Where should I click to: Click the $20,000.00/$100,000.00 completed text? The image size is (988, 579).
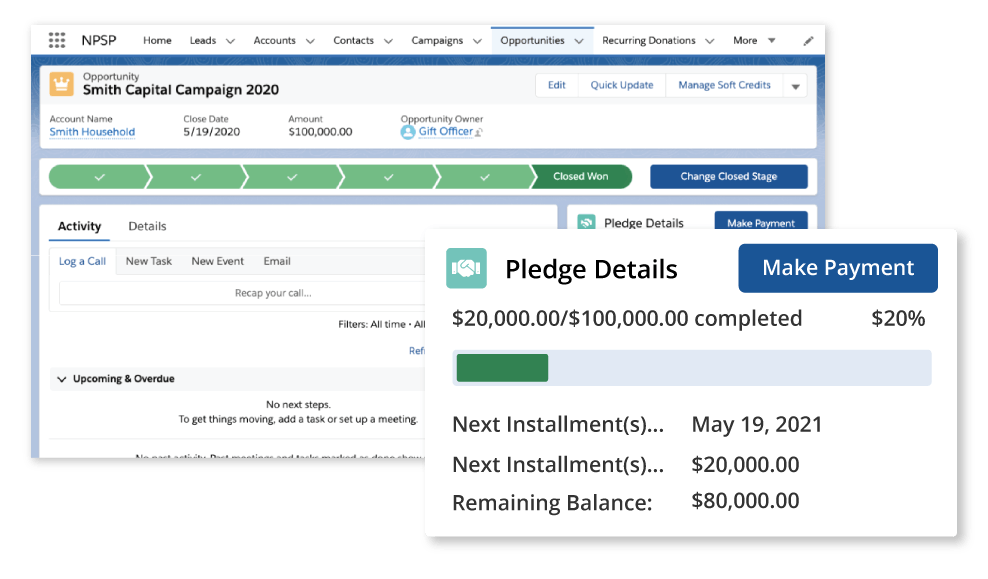point(627,318)
